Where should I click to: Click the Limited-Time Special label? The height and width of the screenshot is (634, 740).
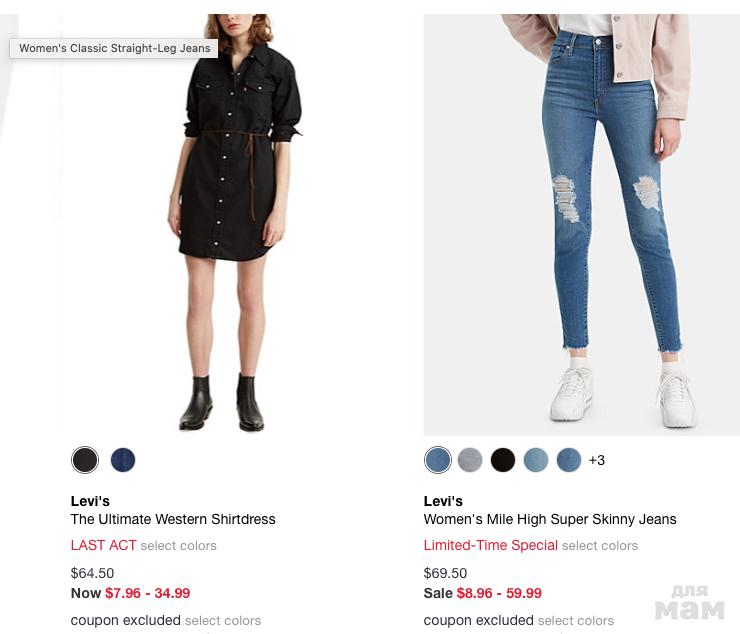490,546
